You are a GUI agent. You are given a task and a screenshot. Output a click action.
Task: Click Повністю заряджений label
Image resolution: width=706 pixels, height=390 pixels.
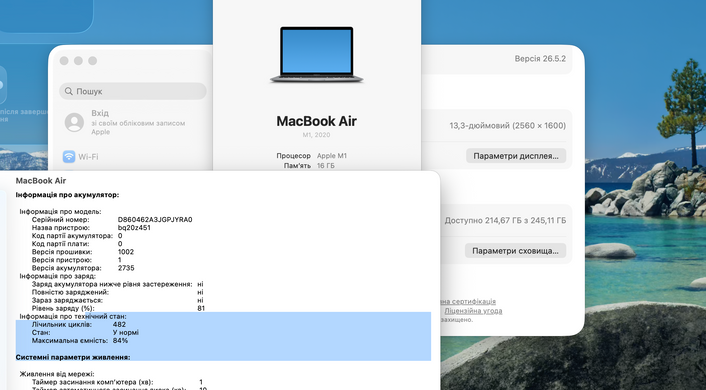[x=70, y=292]
